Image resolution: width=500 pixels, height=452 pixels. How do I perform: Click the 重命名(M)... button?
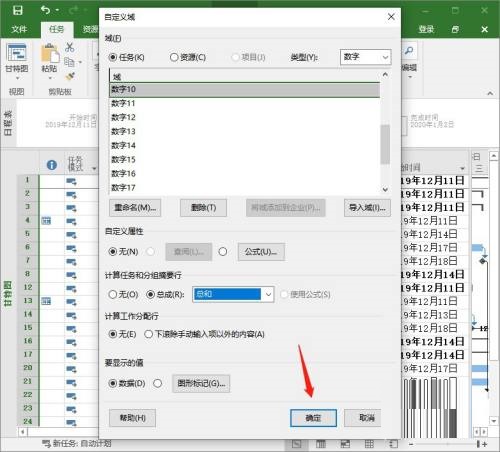(135, 208)
